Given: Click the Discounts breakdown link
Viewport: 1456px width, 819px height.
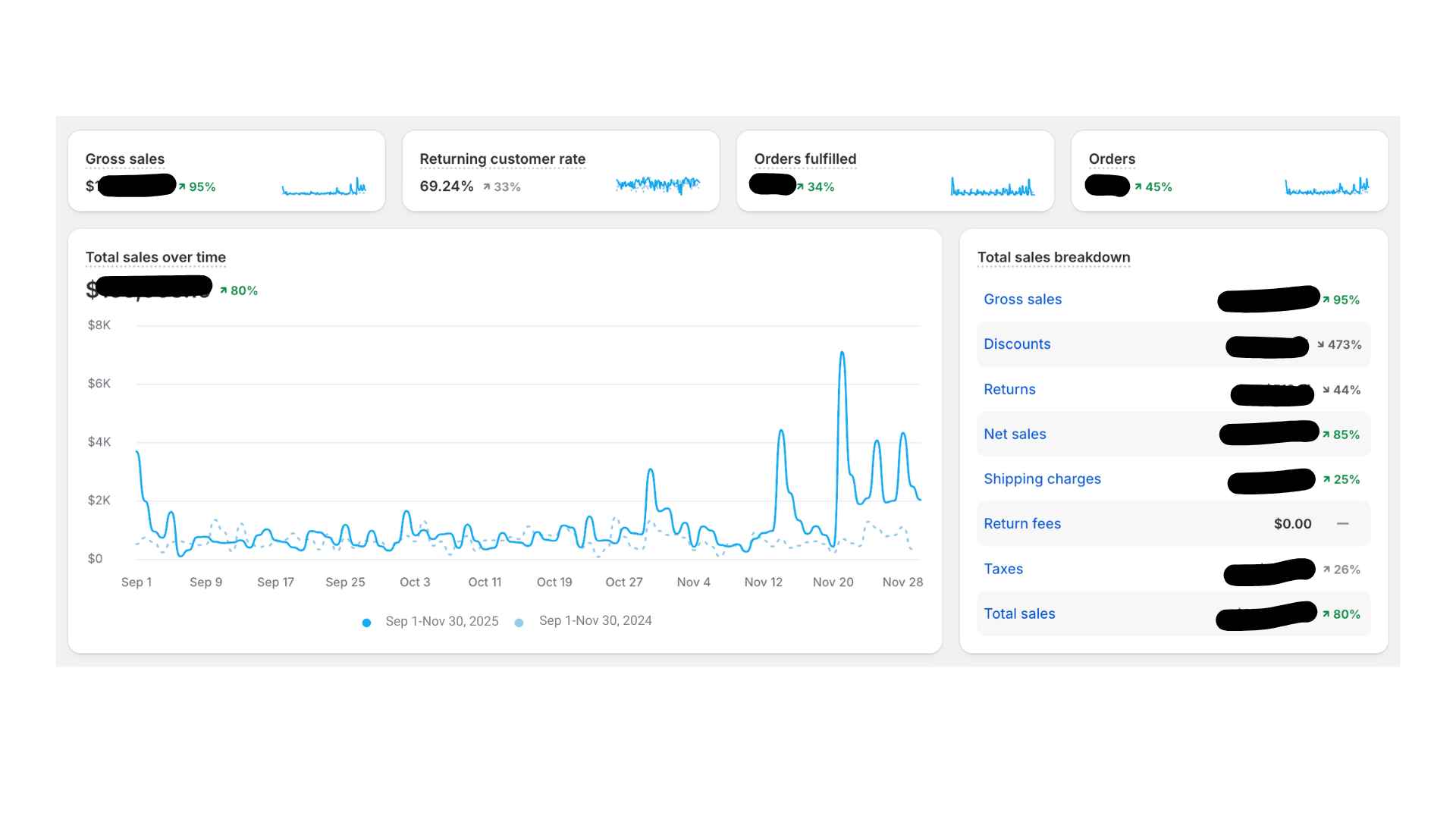Looking at the screenshot, I should pos(1017,344).
